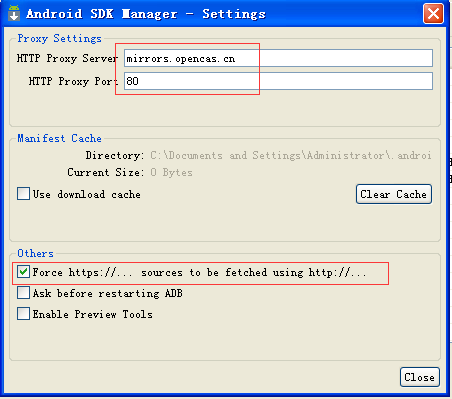The width and height of the screenshot is (452, 399).
Task: Click the 'Manifest Cache' group heading
Action: [x=59, y=138]
